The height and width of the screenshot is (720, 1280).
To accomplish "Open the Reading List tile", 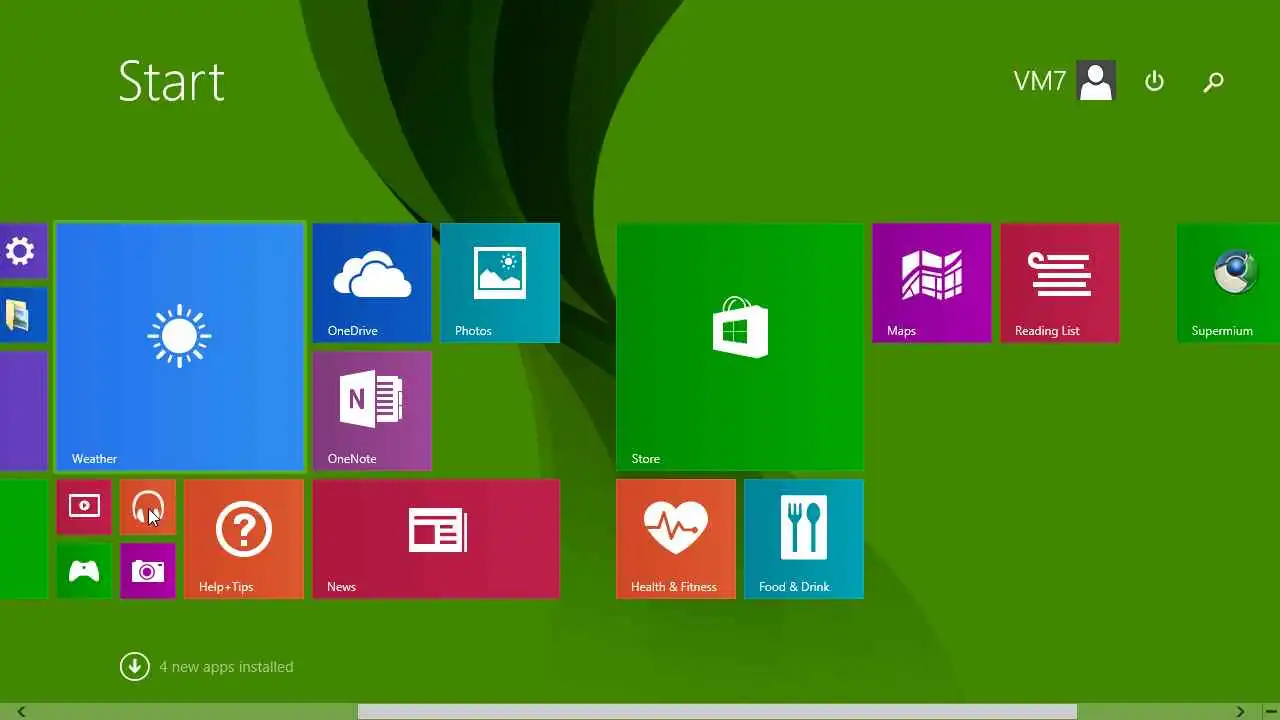I will click(1060, 283).
